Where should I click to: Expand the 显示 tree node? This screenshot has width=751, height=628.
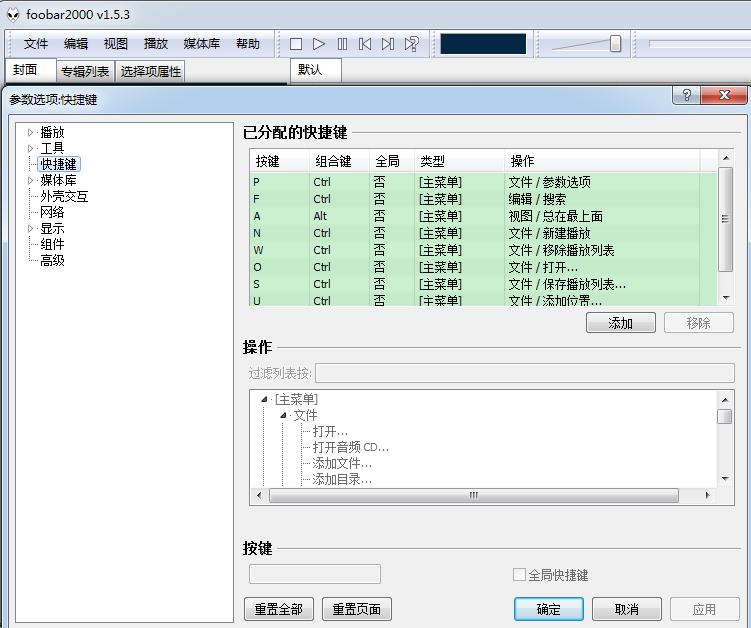30,228
